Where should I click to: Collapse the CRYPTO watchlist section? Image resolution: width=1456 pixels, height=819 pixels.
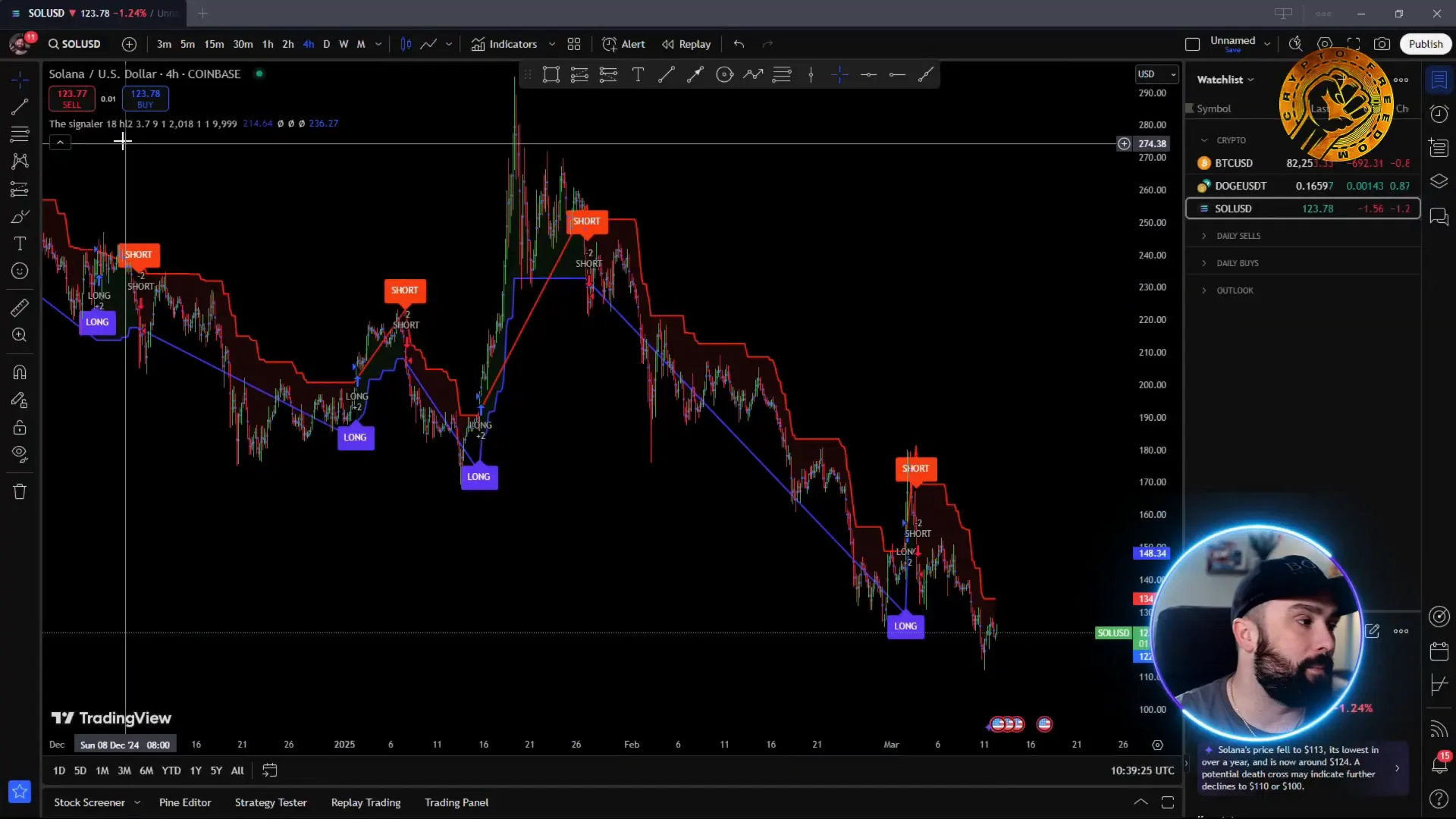click(1203, 140)
